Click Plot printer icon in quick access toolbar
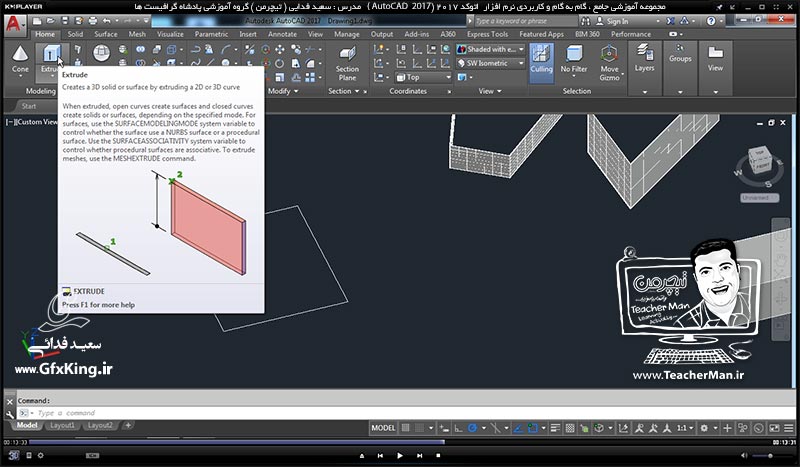The image size is (800, 467). point(92,21)
